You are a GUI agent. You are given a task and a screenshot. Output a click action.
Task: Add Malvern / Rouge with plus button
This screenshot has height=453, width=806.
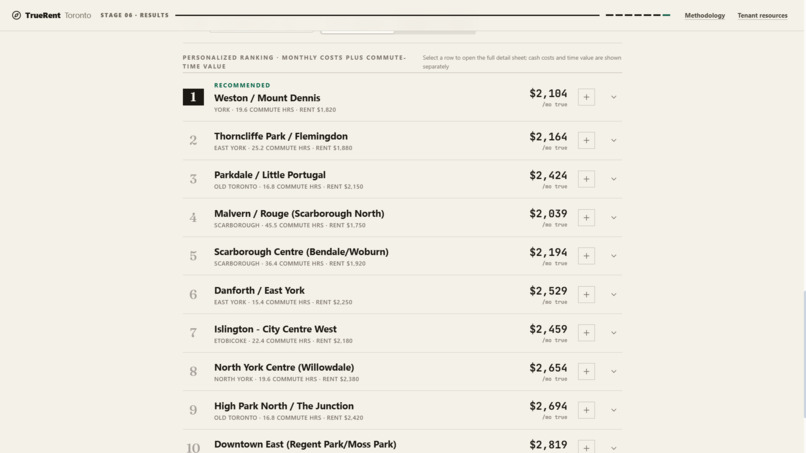(x=586, y=218)
